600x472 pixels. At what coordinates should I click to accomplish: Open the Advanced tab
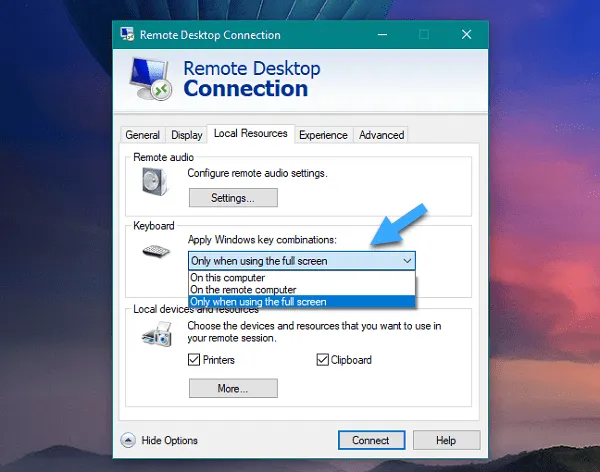point(381,135)
